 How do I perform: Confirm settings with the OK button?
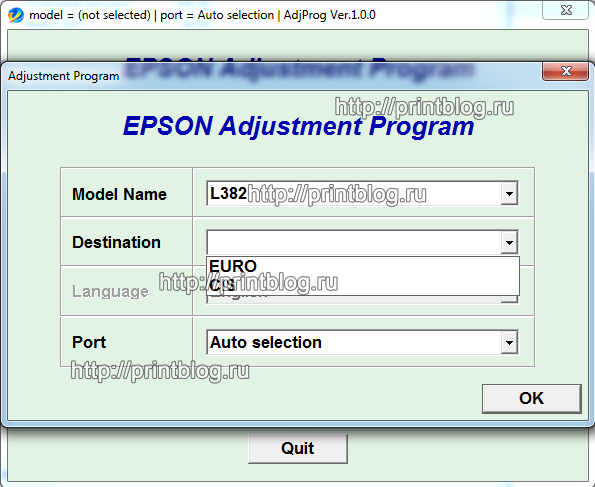pos(532,399)
